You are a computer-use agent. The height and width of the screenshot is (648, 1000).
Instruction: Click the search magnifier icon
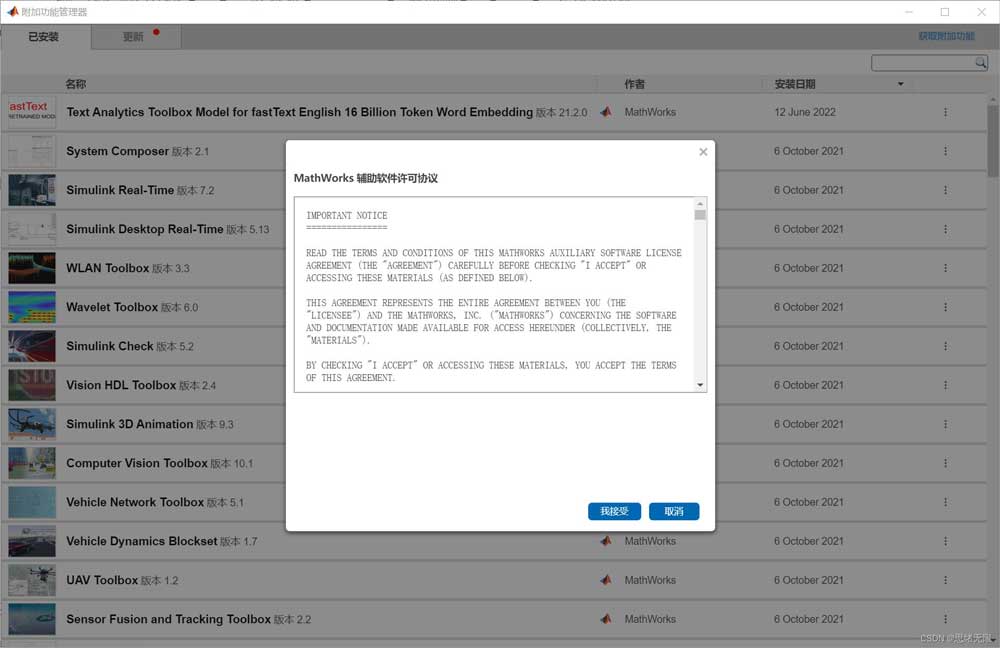coord(981,63)
